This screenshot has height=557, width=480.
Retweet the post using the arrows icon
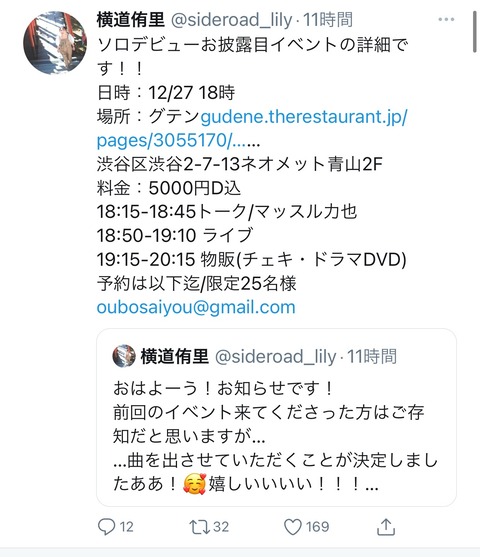199,527
